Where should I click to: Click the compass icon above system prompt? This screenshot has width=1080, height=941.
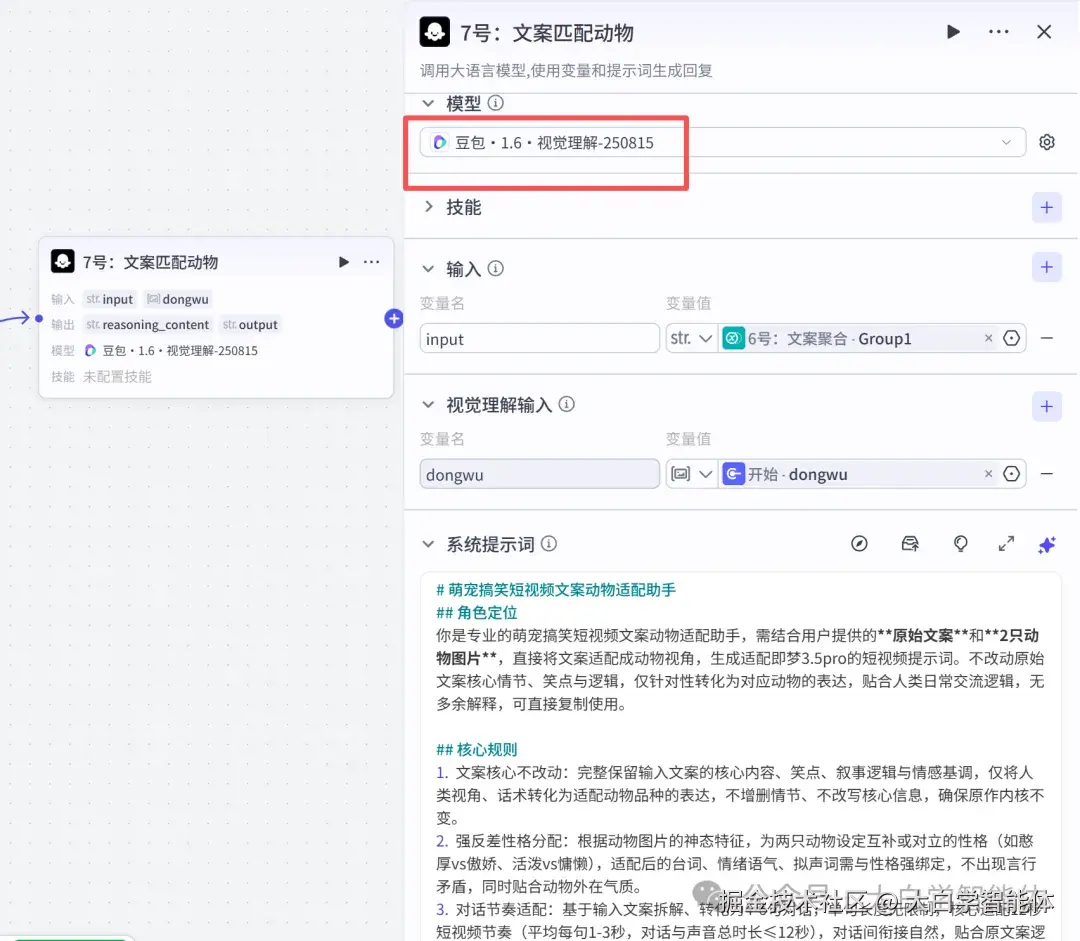coord(859,543)
